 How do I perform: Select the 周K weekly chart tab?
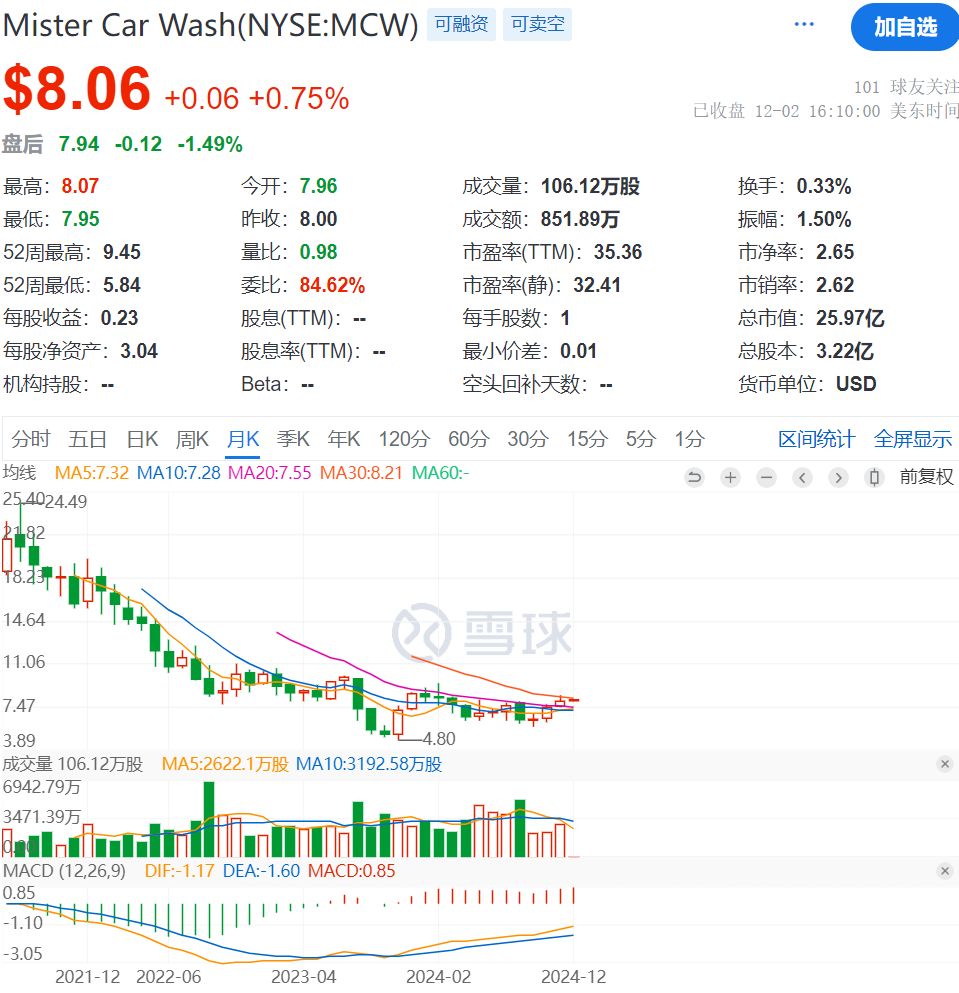[193, 439]
